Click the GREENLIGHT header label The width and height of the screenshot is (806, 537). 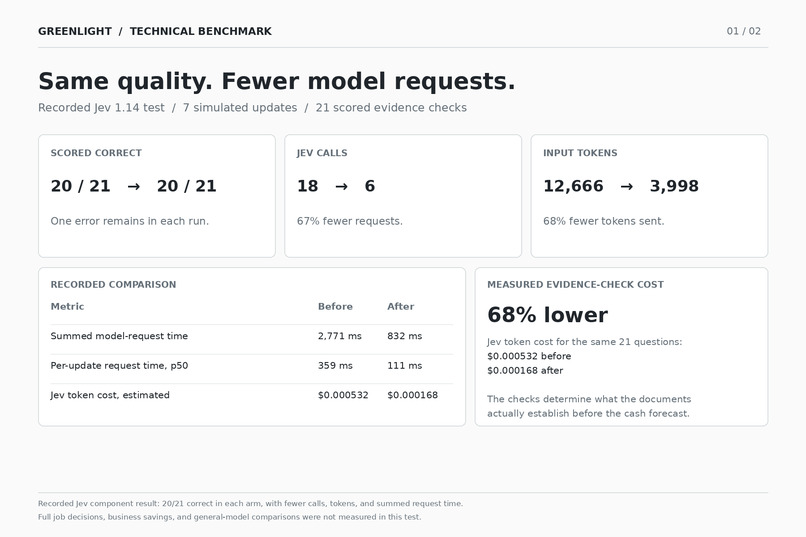[75, 31]
